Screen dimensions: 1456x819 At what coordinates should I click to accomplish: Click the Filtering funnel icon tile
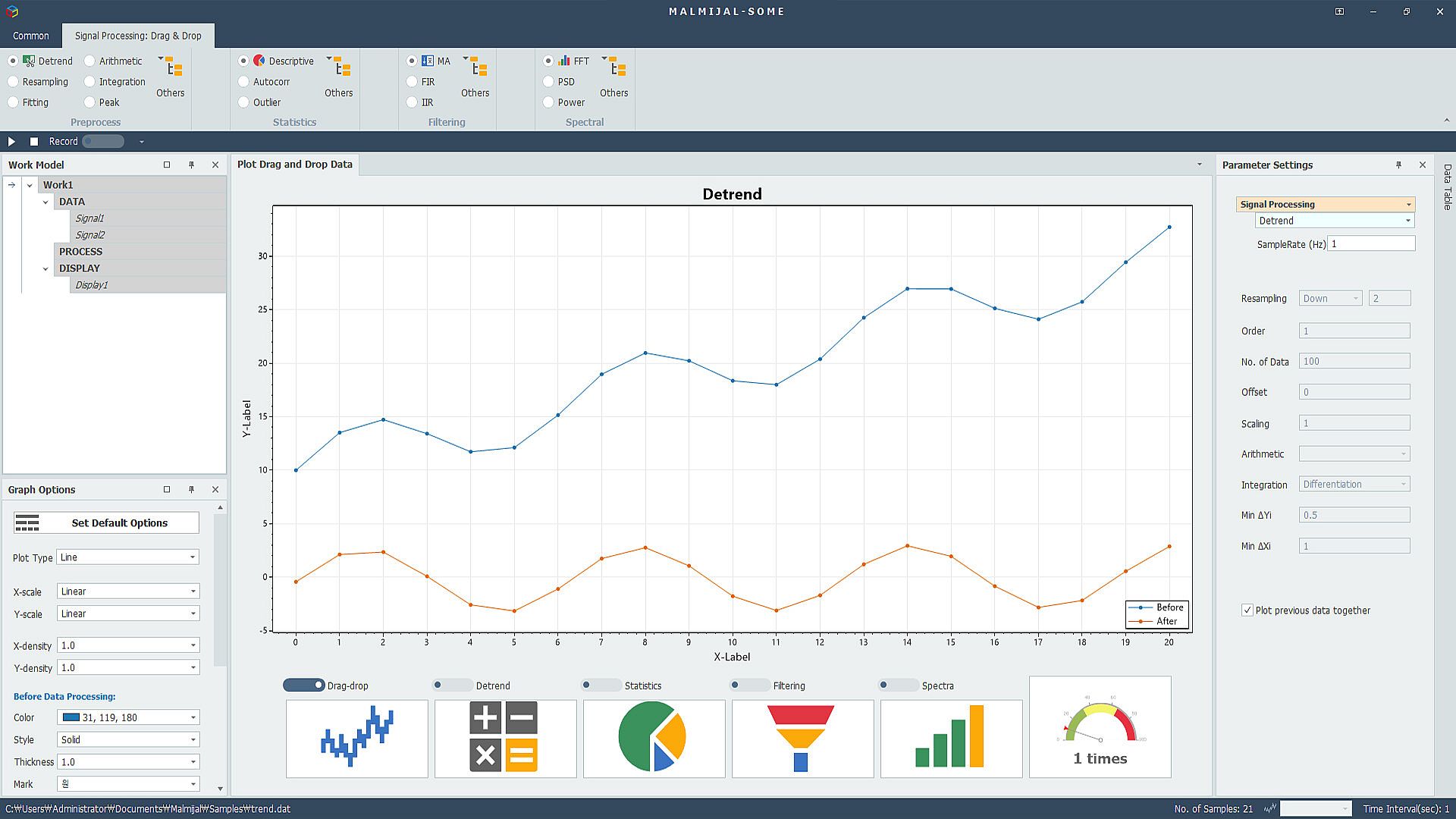(x=802, y=738)
